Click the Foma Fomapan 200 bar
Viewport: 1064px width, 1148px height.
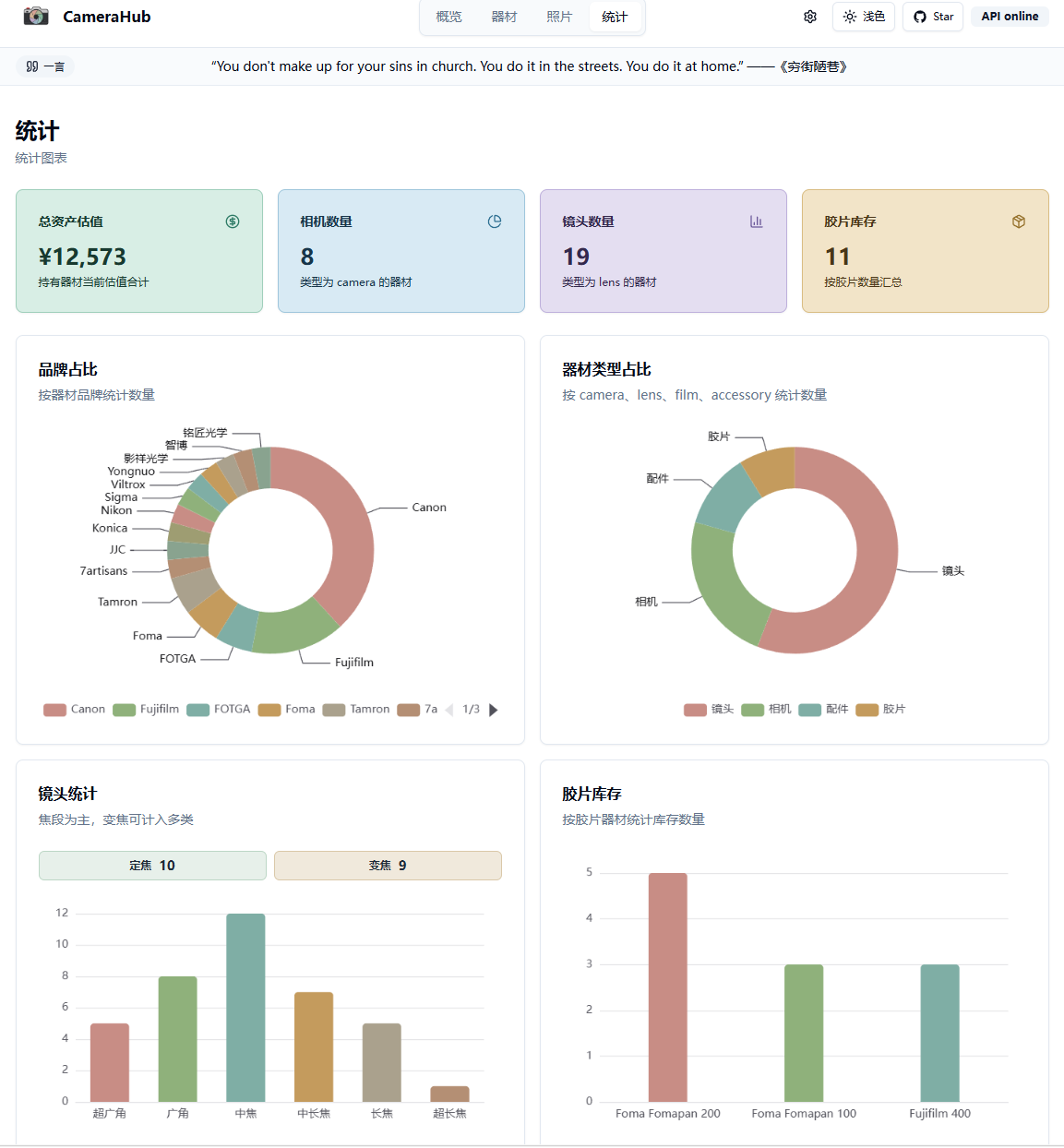click(x=668, y=987)
